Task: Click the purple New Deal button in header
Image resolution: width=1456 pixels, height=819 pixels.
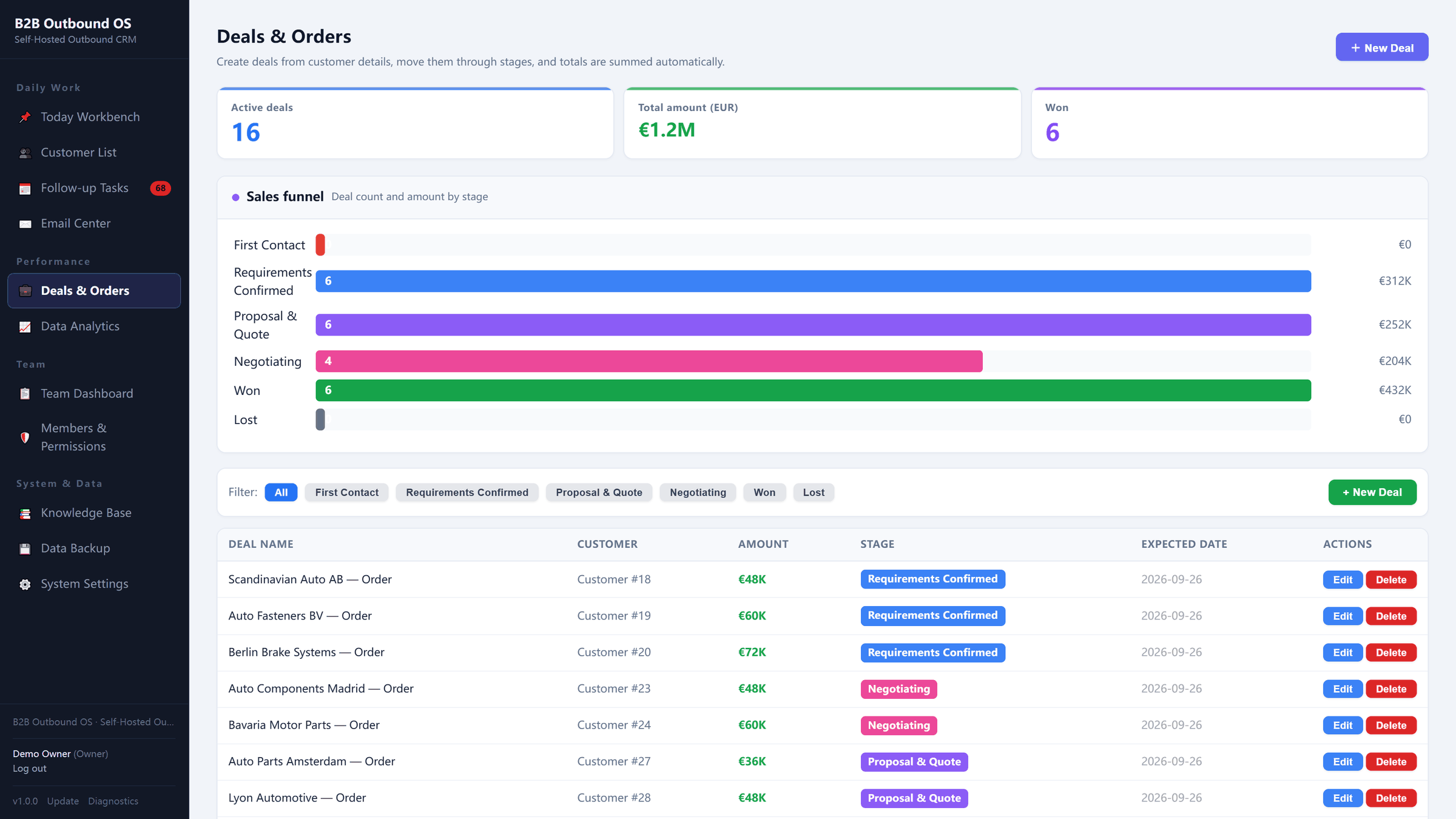Action: coord(1382,47)
